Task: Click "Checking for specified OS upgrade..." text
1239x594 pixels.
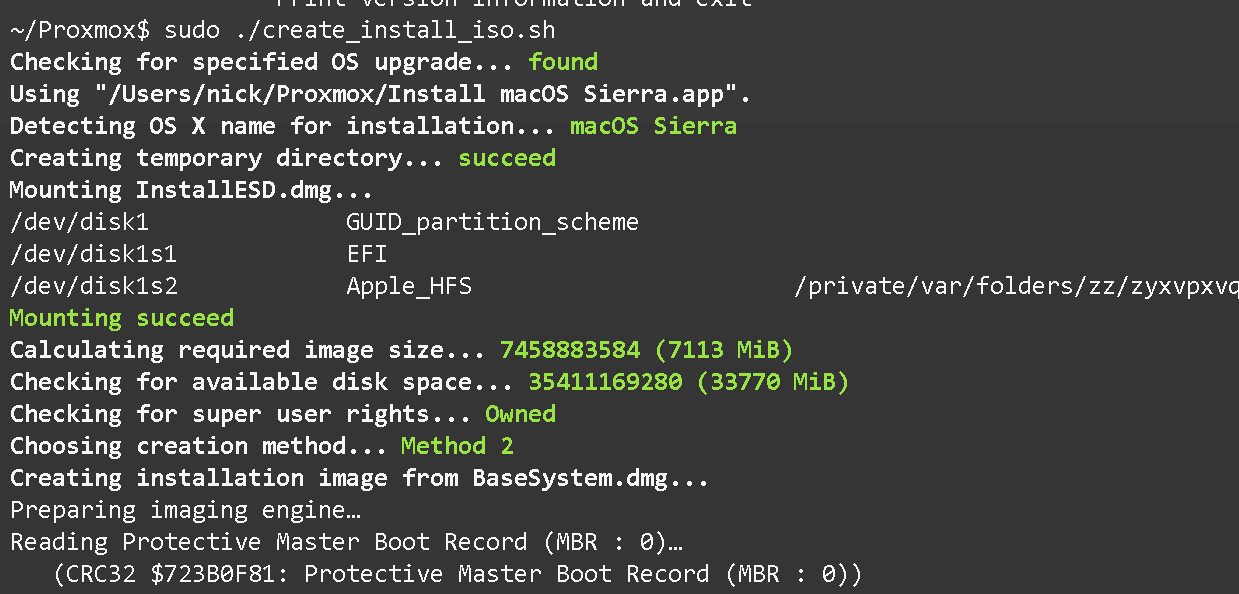Action: [x=262, y=62]
